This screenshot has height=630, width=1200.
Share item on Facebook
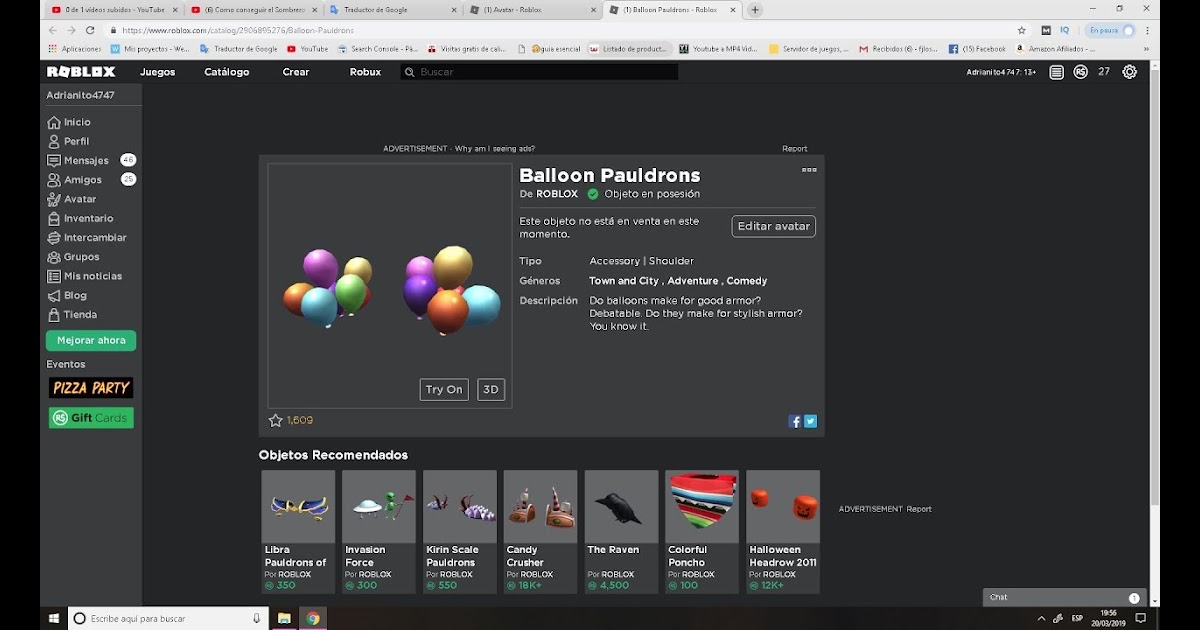pos(795,422)
